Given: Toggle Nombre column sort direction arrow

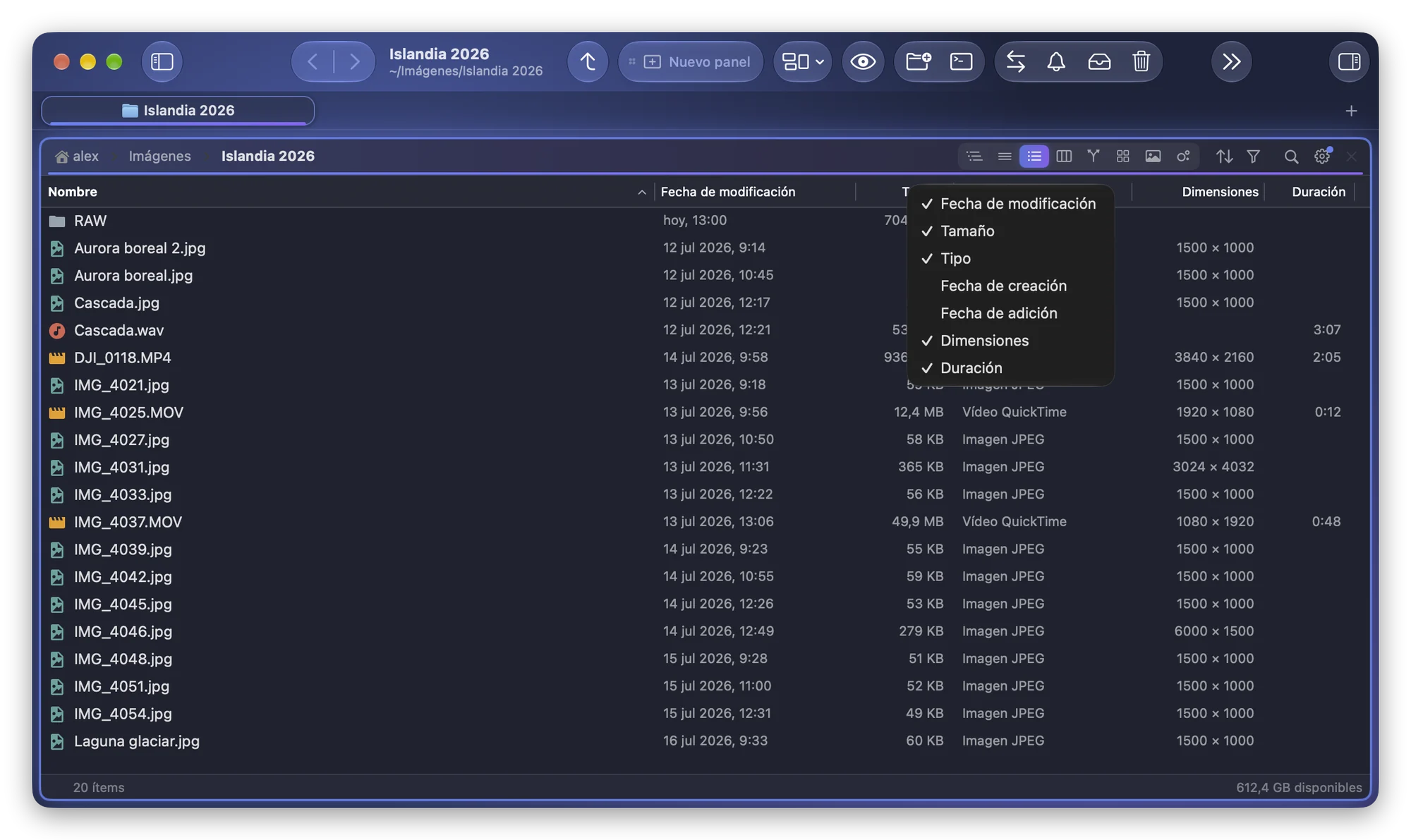Looking at the screenshot, I should [x=641, y=192].
